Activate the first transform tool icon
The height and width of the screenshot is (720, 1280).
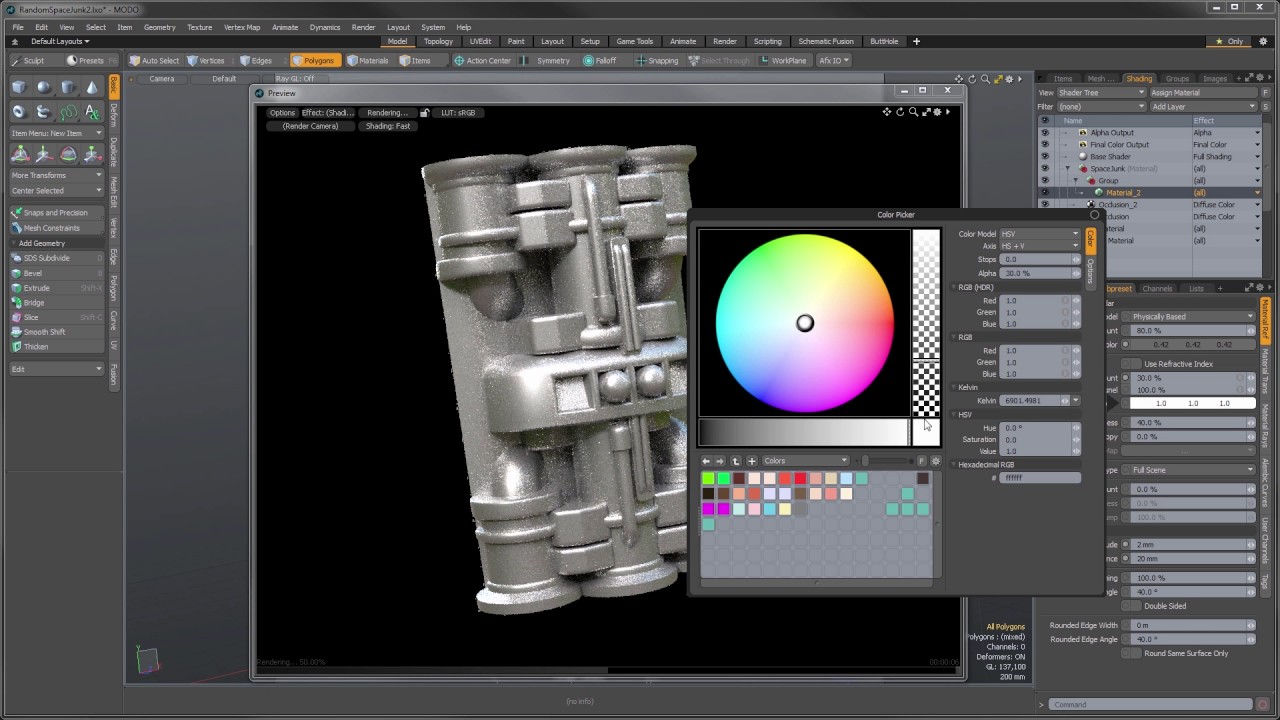19,154
